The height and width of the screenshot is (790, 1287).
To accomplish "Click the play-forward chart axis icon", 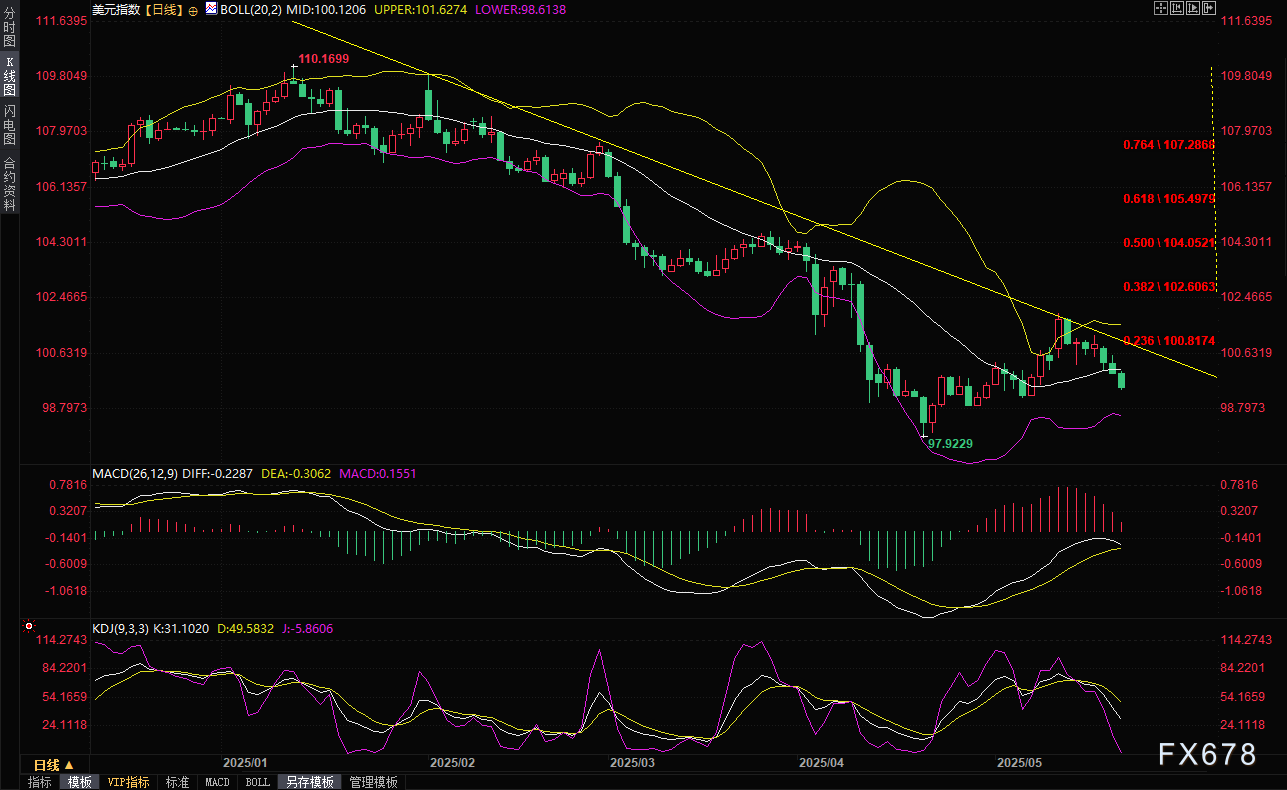I will tap(1192, 8).
